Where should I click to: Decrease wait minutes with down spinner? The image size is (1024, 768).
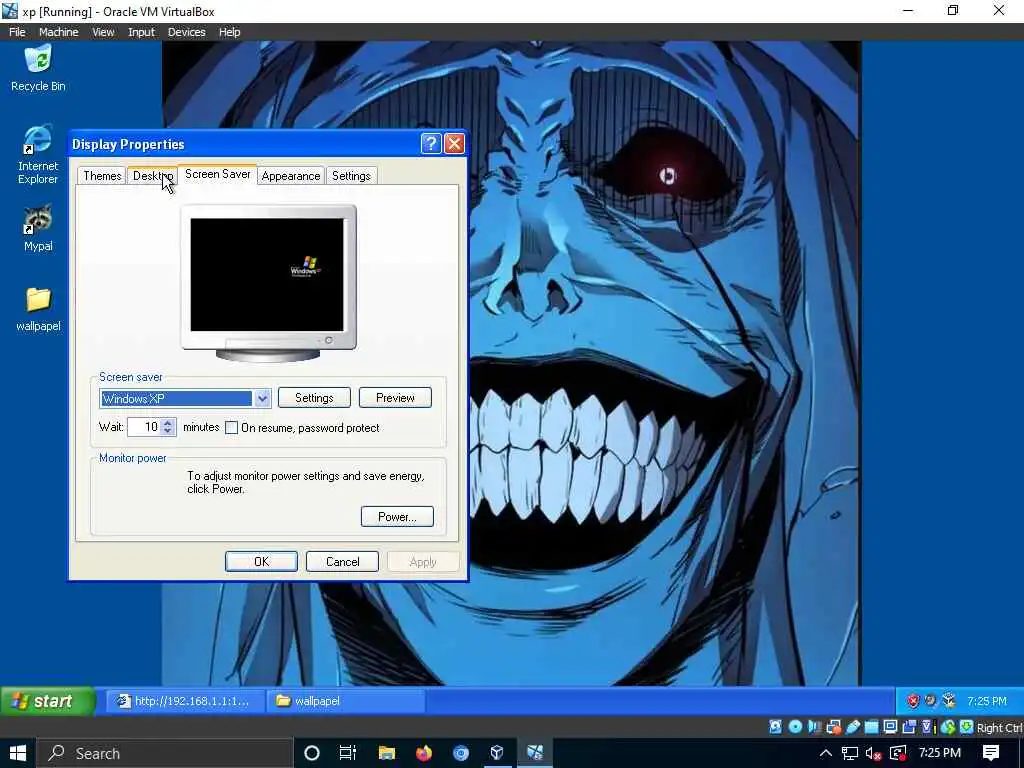168,432
